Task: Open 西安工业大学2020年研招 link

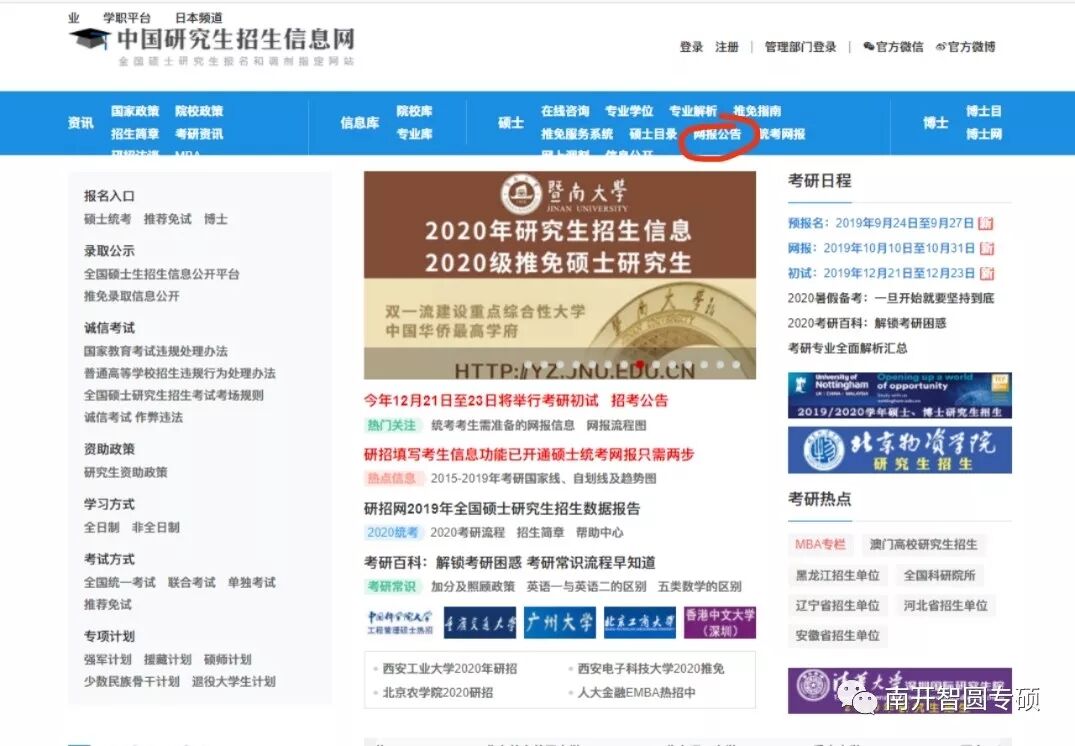Action: (x=450, y=669)
